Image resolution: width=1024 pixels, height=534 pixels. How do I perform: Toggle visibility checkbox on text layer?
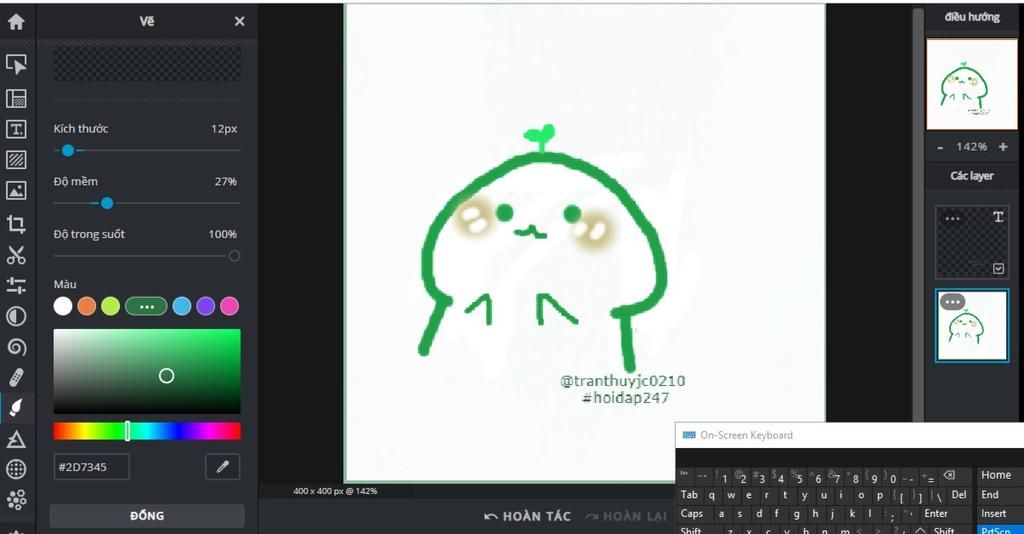click(x=999, y=268)
